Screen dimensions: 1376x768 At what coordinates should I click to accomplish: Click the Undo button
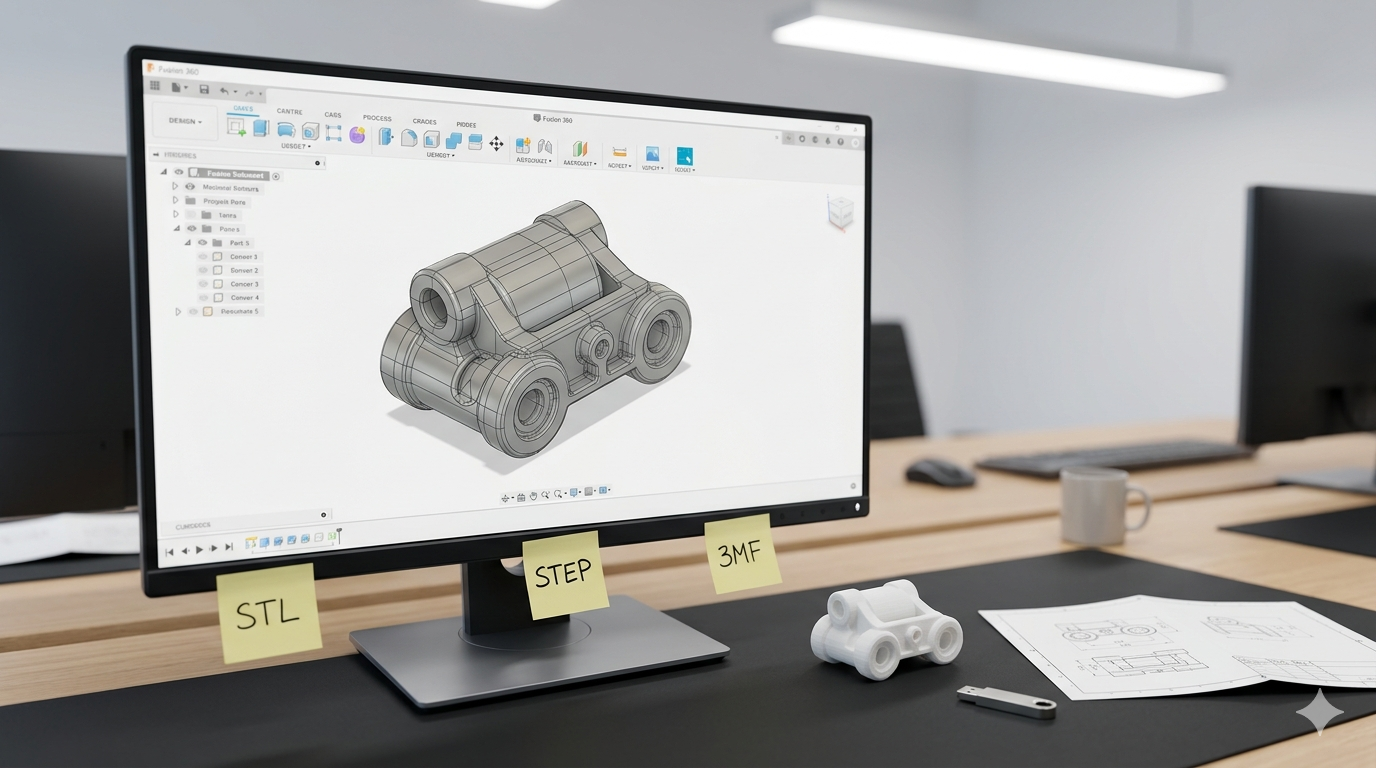[x=224, y=90]
